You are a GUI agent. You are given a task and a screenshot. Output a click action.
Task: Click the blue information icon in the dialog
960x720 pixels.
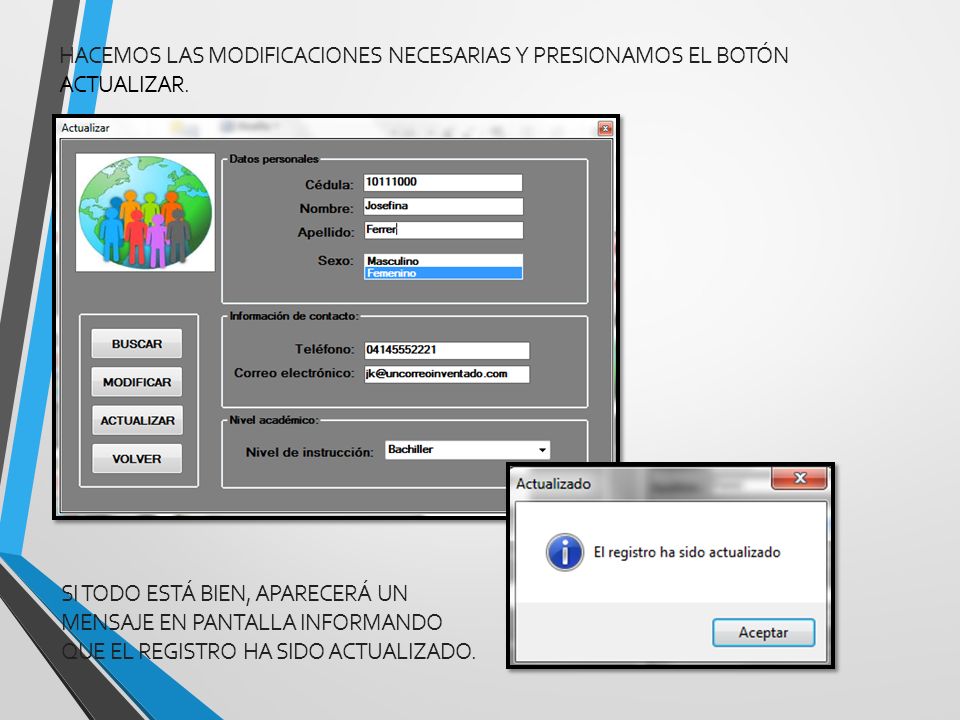[x=564, y=552]
